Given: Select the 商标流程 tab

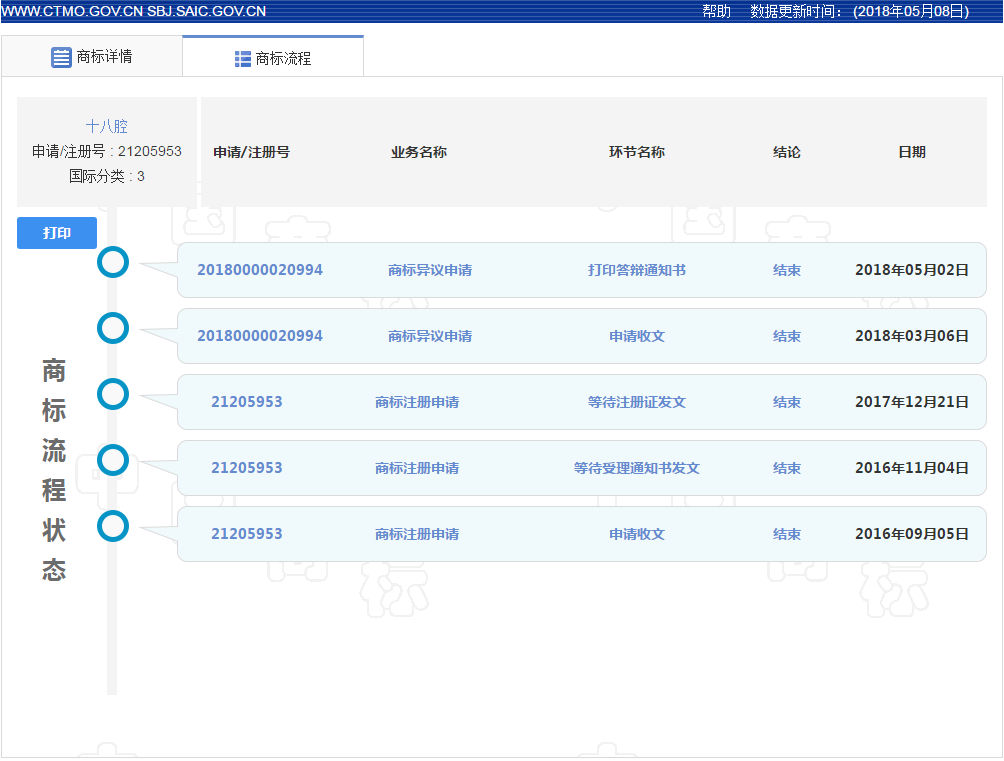Looking at the screenshot, I should [283, 59].
